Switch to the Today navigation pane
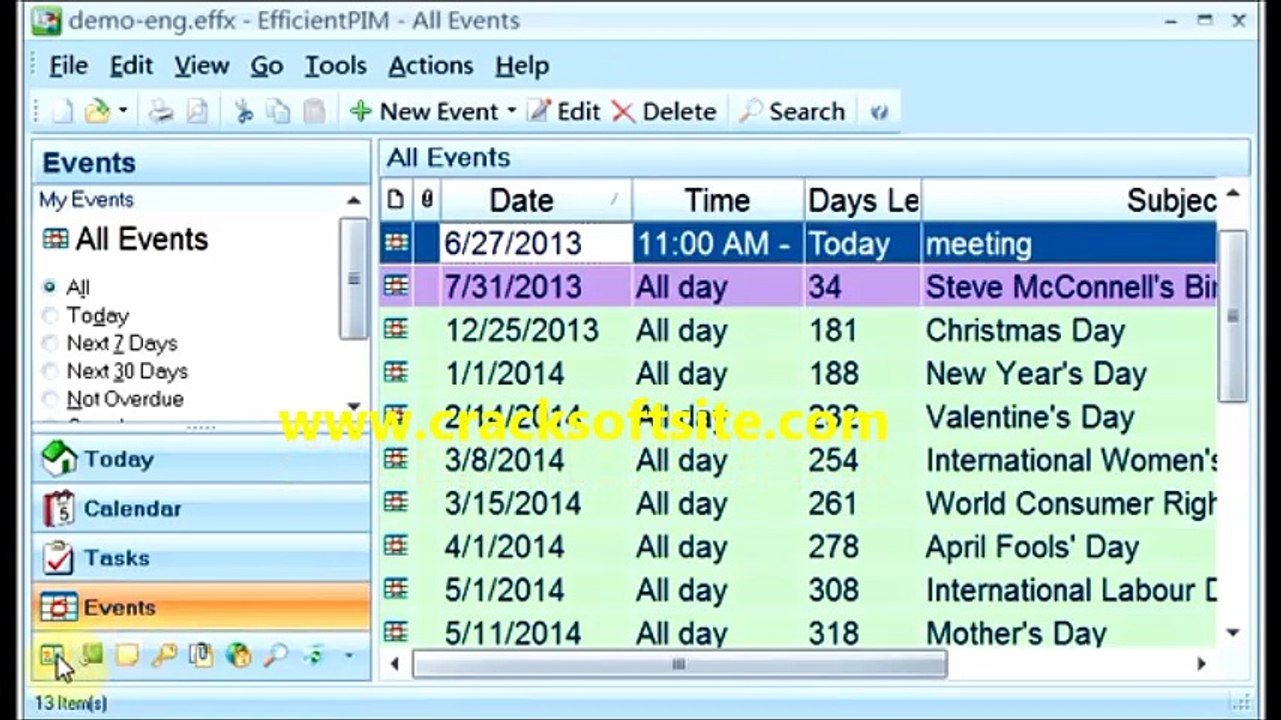Image resolution: width=1281 pixels, height=720 pixels. 201,459
